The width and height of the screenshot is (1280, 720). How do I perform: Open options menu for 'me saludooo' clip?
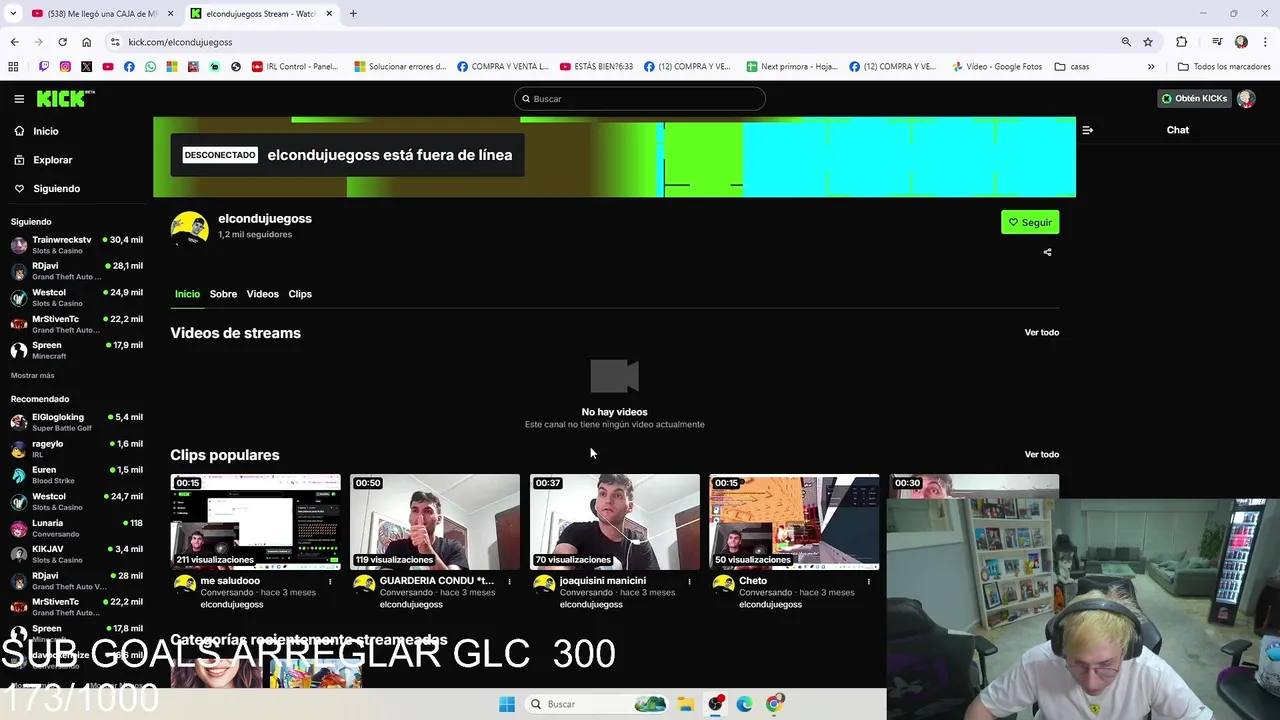(330, 581)
